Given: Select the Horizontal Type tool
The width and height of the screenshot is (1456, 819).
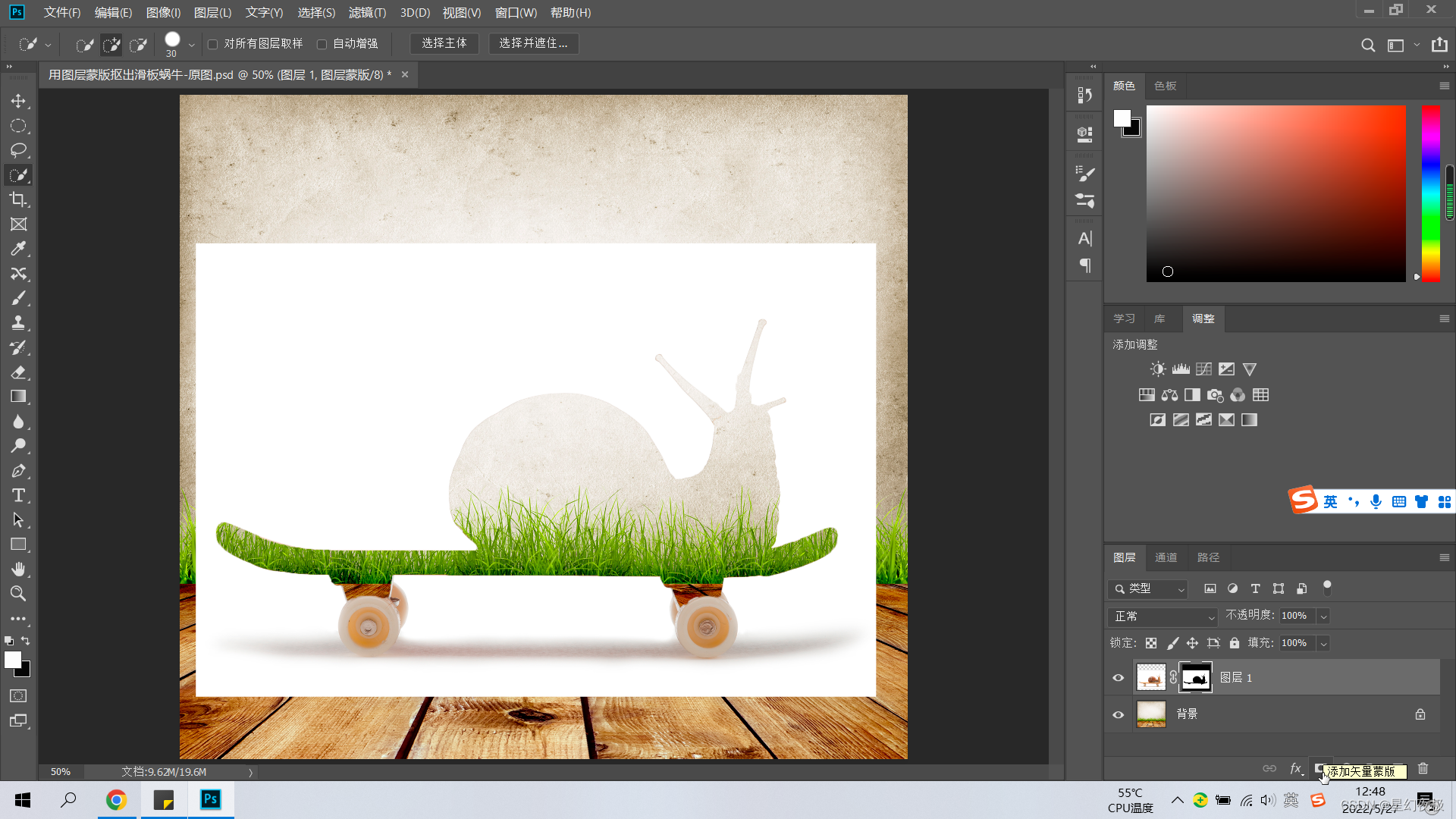Looking at the screenshot, I should [18, 495].
